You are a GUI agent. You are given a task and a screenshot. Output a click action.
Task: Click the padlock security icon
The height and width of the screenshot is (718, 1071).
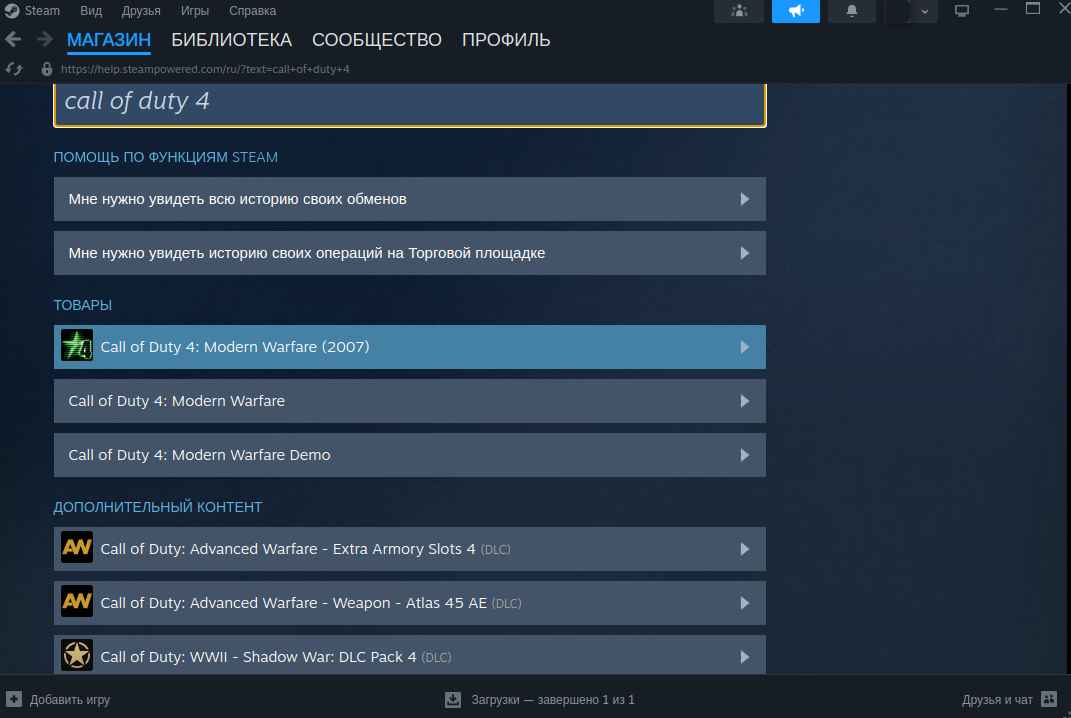click(x=46, y=69)
